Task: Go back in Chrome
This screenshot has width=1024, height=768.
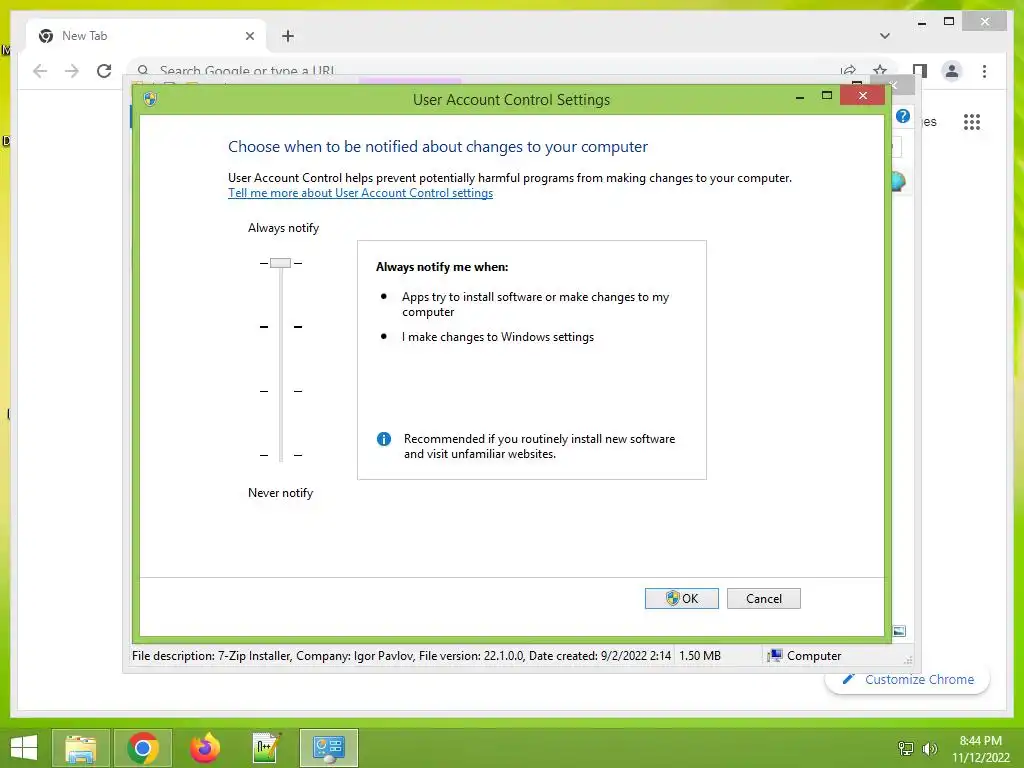Action: (40, 71)
